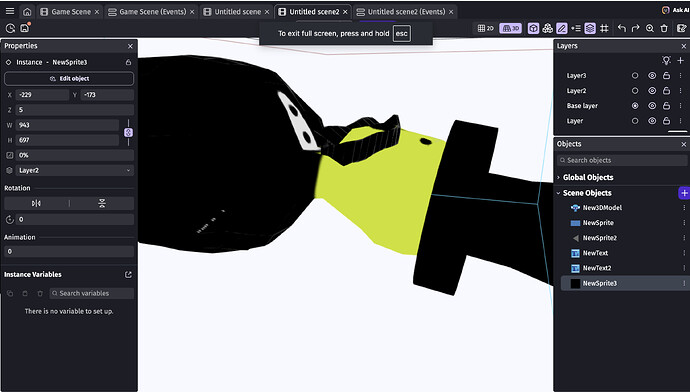
Task: Switch editor to 3D view
Action: pyautogui.click(x=511, y=28)
